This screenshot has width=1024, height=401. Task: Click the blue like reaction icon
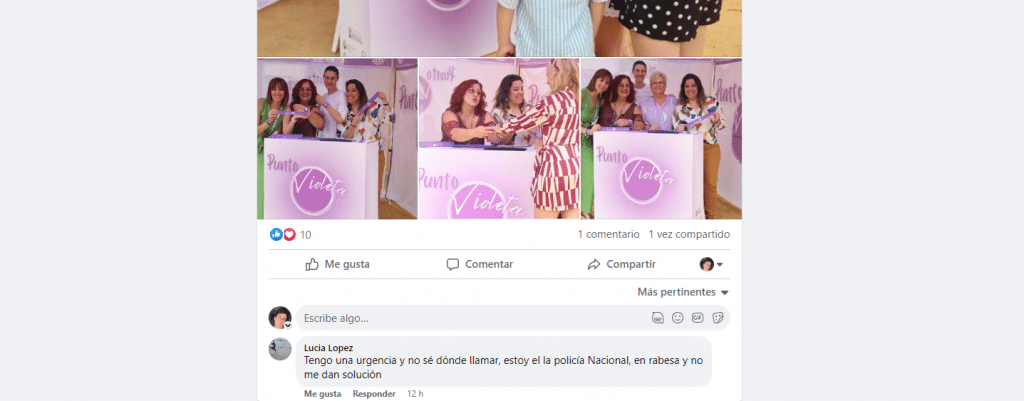tap(276, 234)
